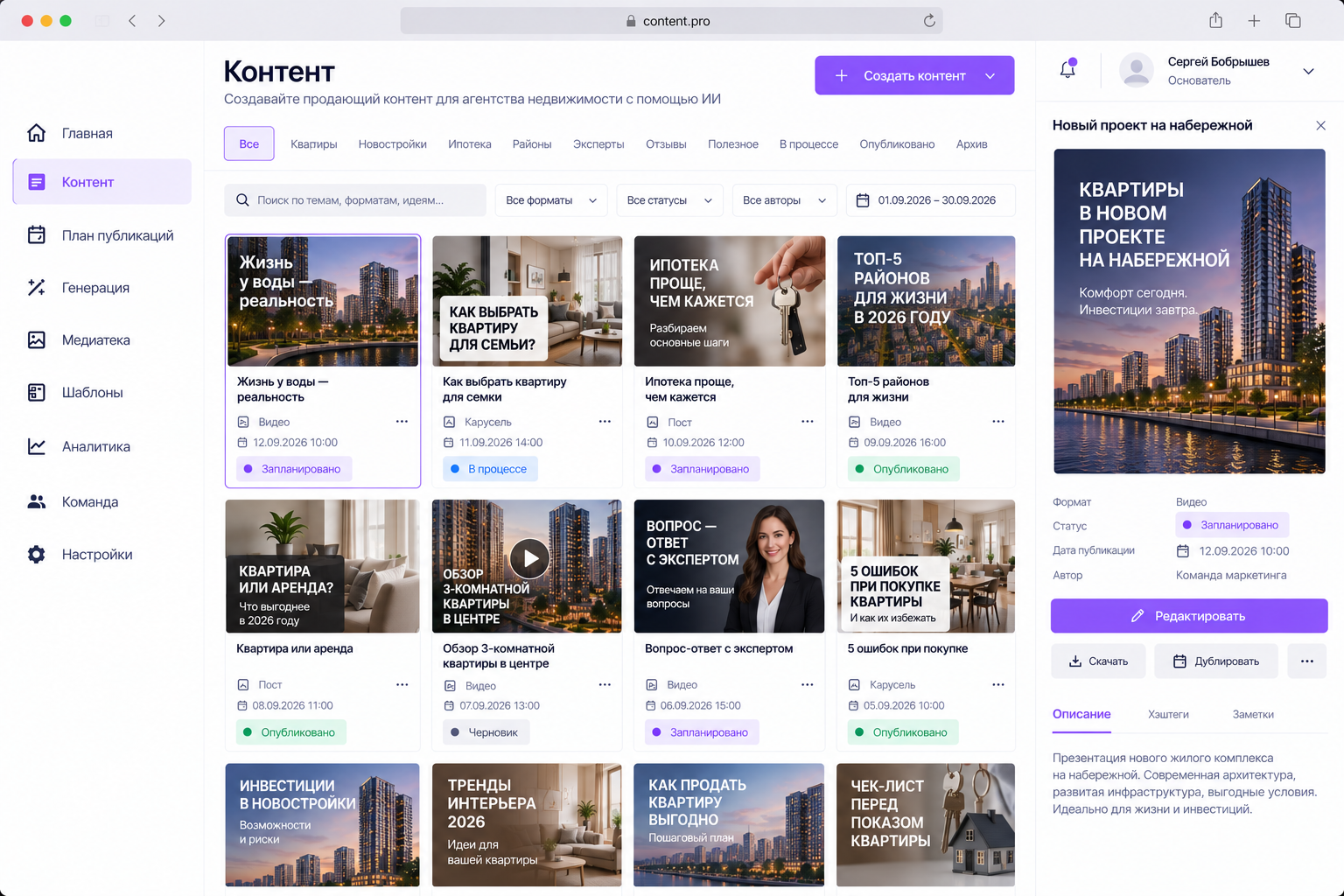Open План публикаций in the sidebar
The height and width of the screenshot is (896, 1344).
click(x=102, y=235)
